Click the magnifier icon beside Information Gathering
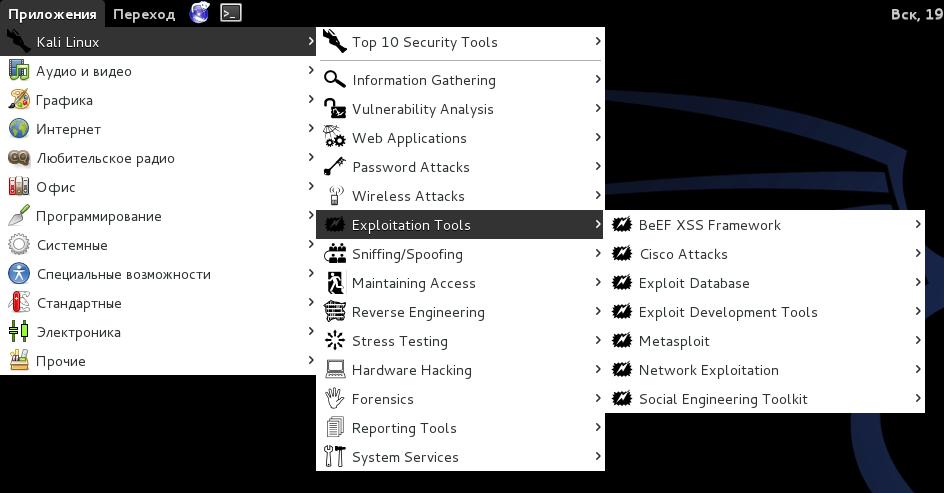944x493 pixels. tap(335, 80)
